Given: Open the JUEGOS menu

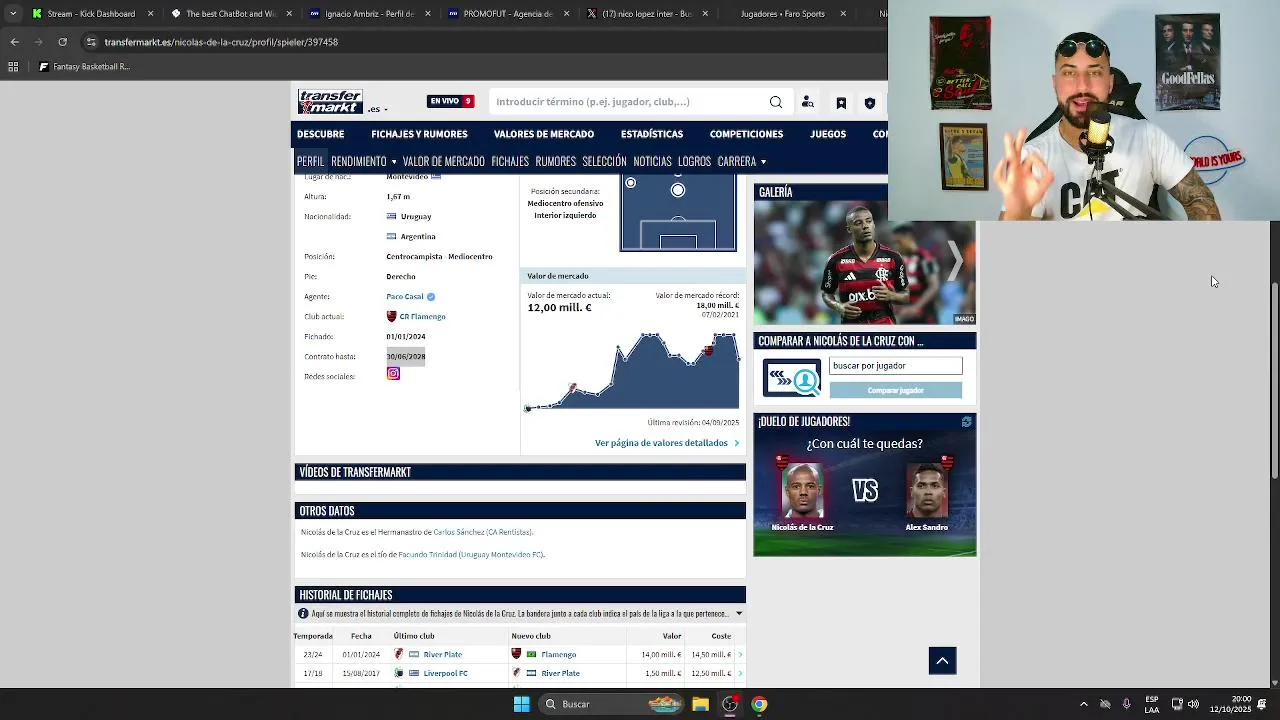Looking at the screenshot, I should point(828,134).
